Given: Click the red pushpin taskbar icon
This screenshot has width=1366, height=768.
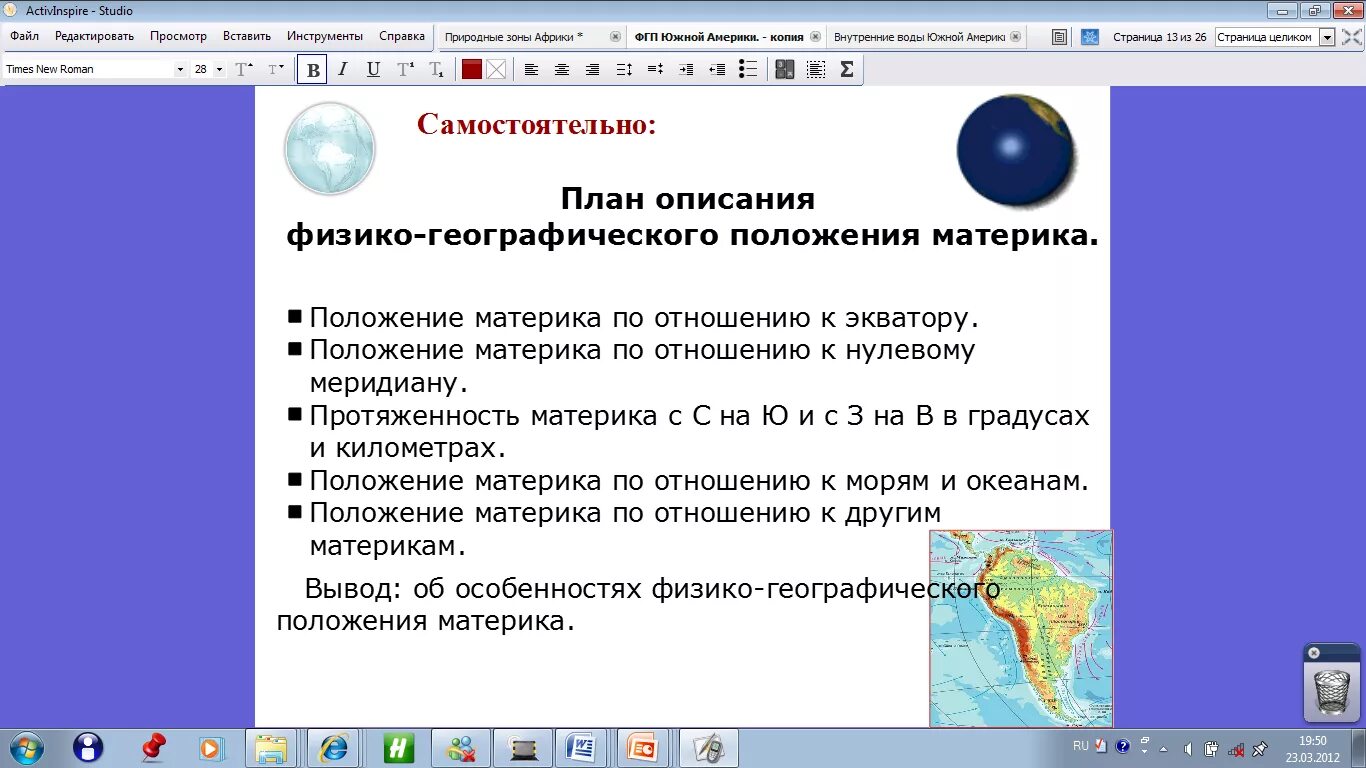Looking at the screenshot, I should click(152, 747).
